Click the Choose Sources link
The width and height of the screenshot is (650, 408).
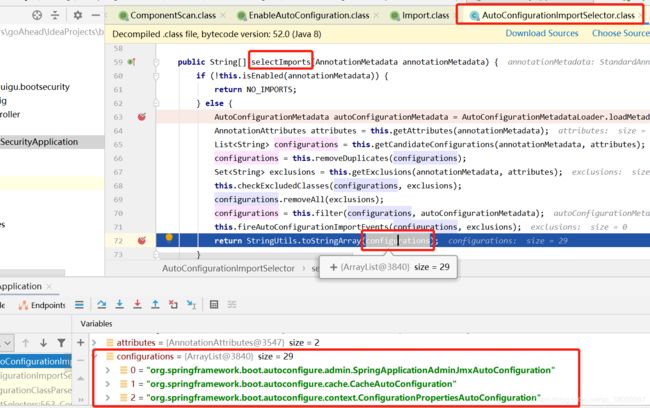621,33
